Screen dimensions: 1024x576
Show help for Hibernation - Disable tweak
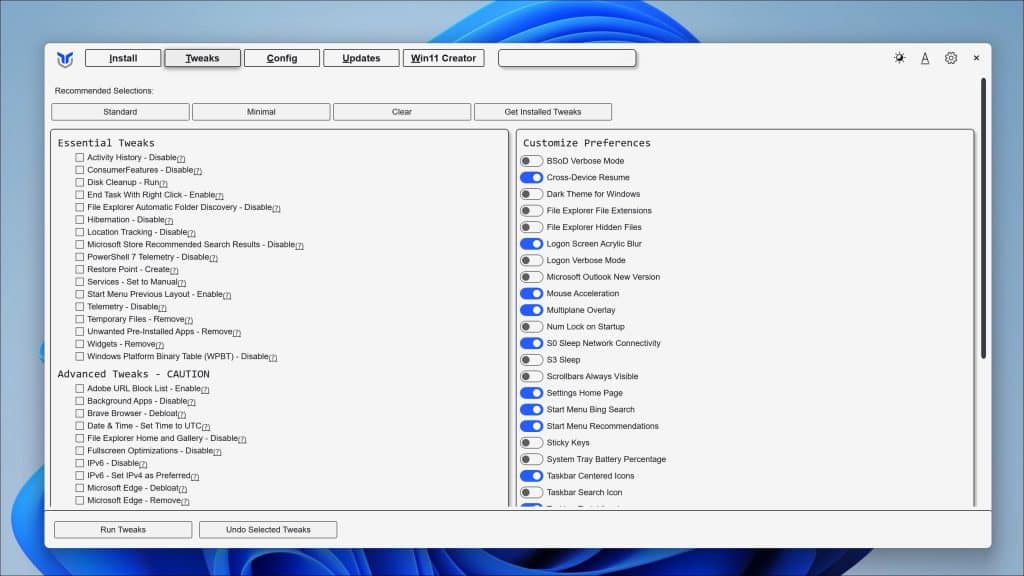click(x=168, y=221)
